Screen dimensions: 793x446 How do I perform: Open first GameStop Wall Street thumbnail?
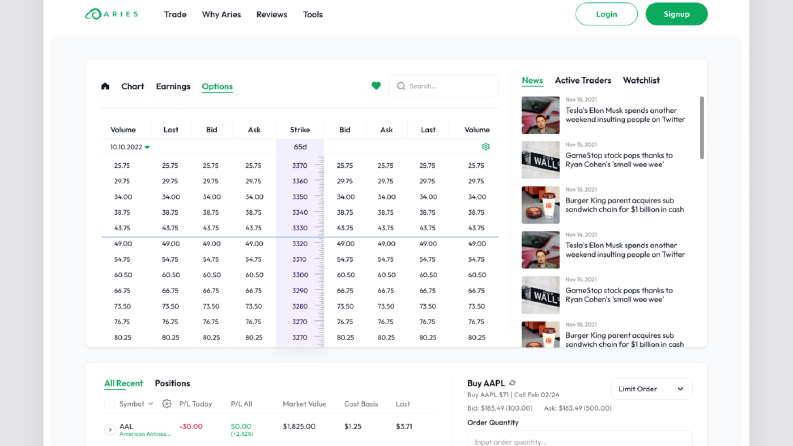541,160
